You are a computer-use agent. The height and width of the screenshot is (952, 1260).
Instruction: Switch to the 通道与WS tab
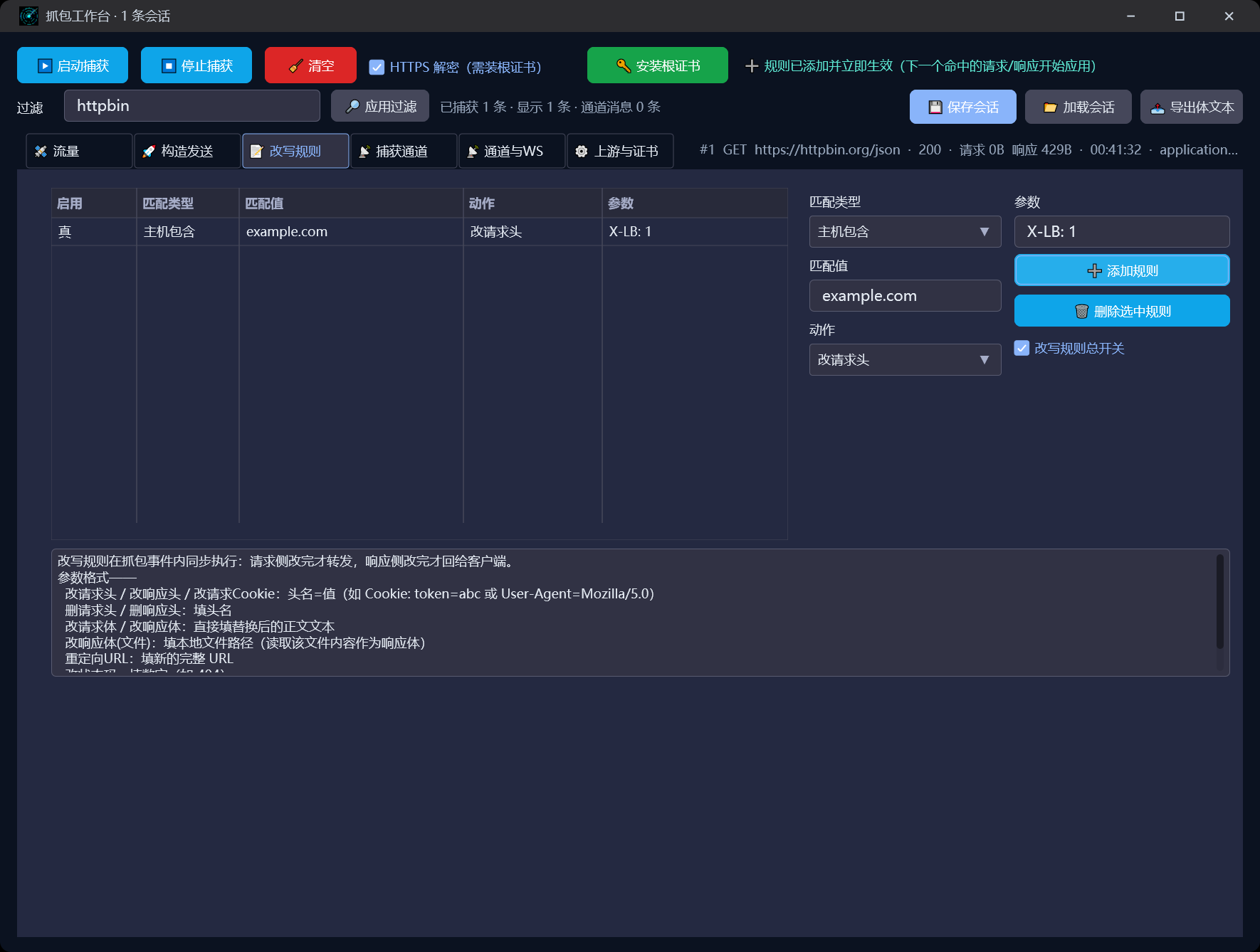pyautogui.click(x=512, y=151)
